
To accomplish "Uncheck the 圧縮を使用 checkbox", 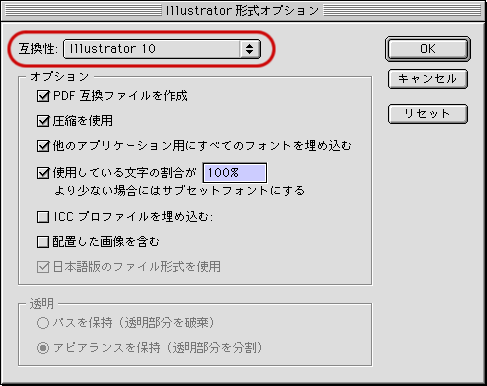I will (x=43, y=121).
